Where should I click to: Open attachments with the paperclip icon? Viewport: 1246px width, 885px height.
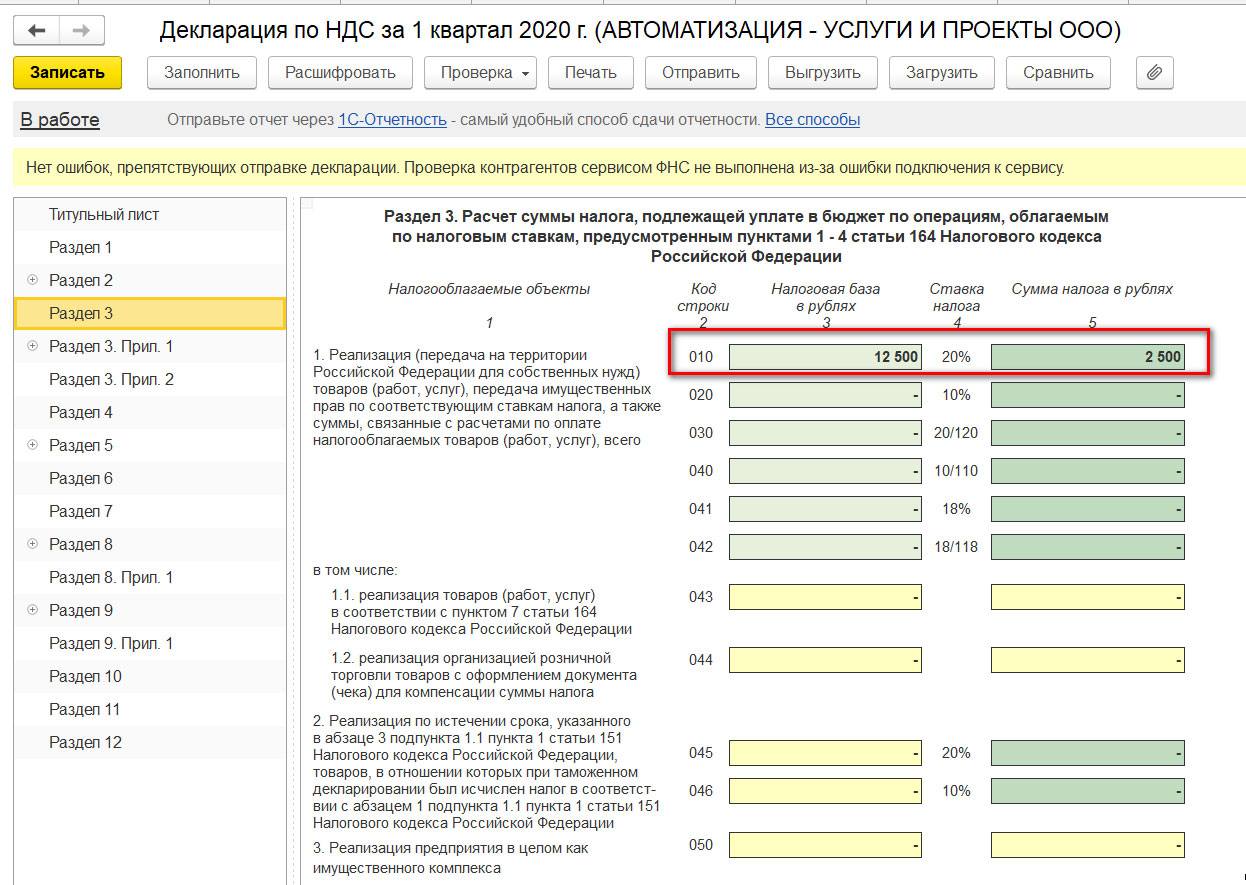click(x=1154, y=72)
